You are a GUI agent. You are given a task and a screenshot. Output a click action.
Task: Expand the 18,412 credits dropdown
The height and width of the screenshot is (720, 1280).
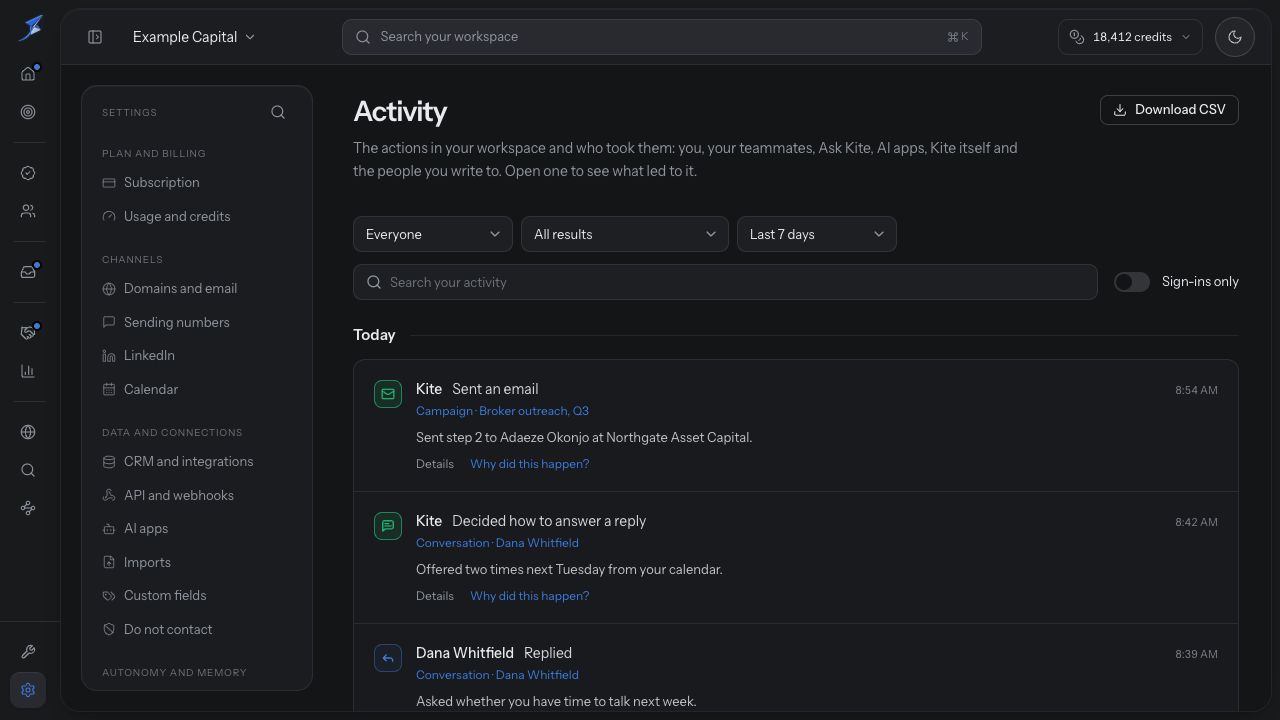pos(1130,37)
